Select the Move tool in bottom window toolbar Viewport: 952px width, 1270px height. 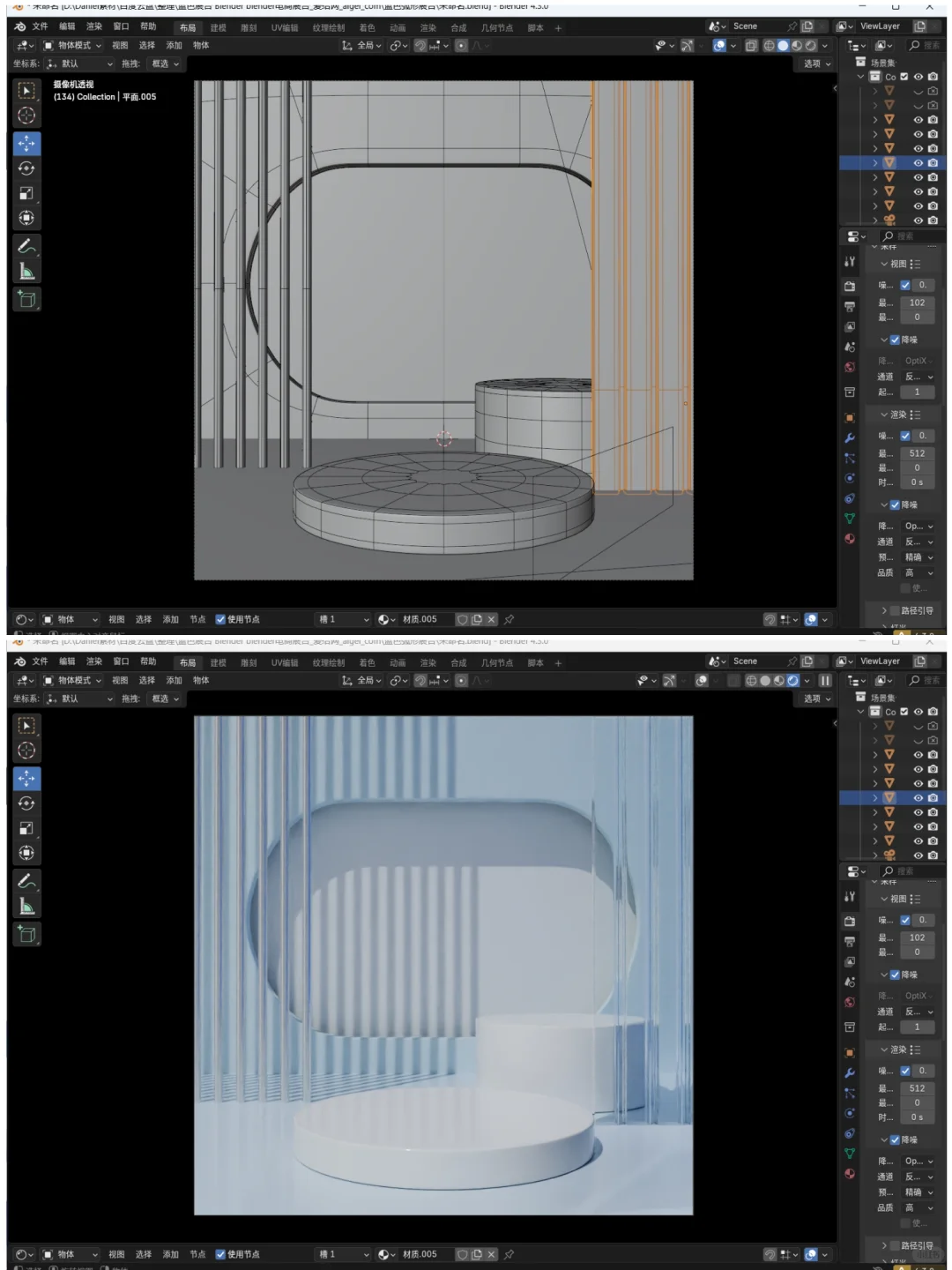click(x=26, y=779)
